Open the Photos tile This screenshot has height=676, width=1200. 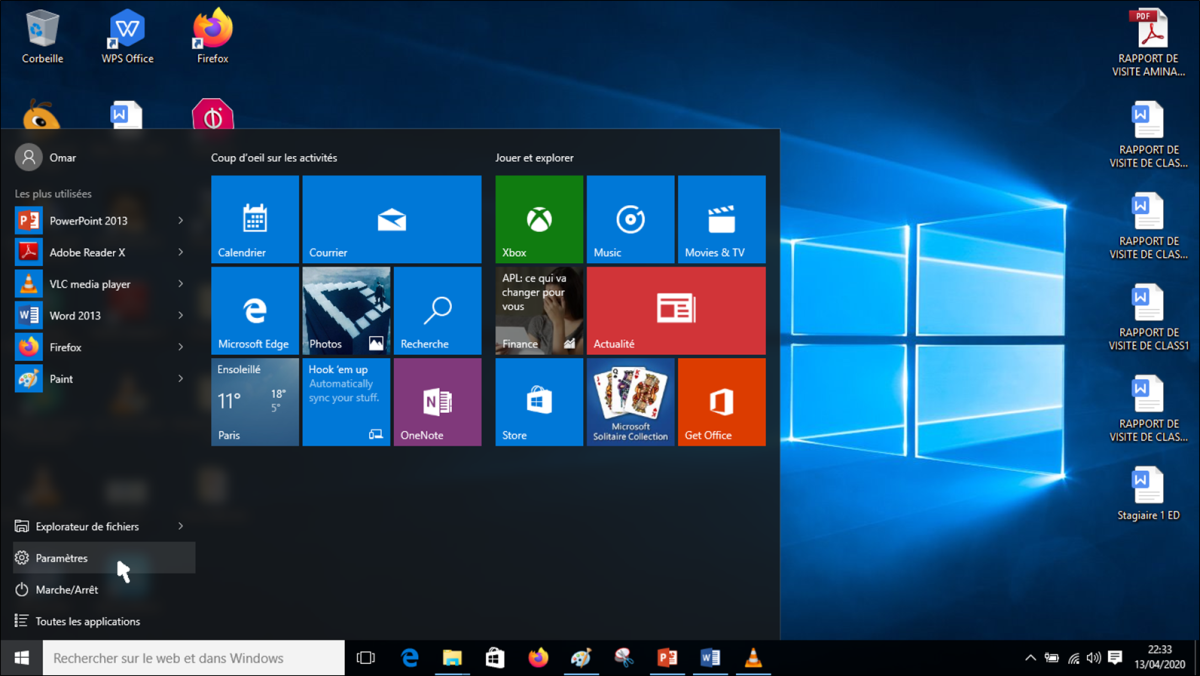[x=346, y=310]
